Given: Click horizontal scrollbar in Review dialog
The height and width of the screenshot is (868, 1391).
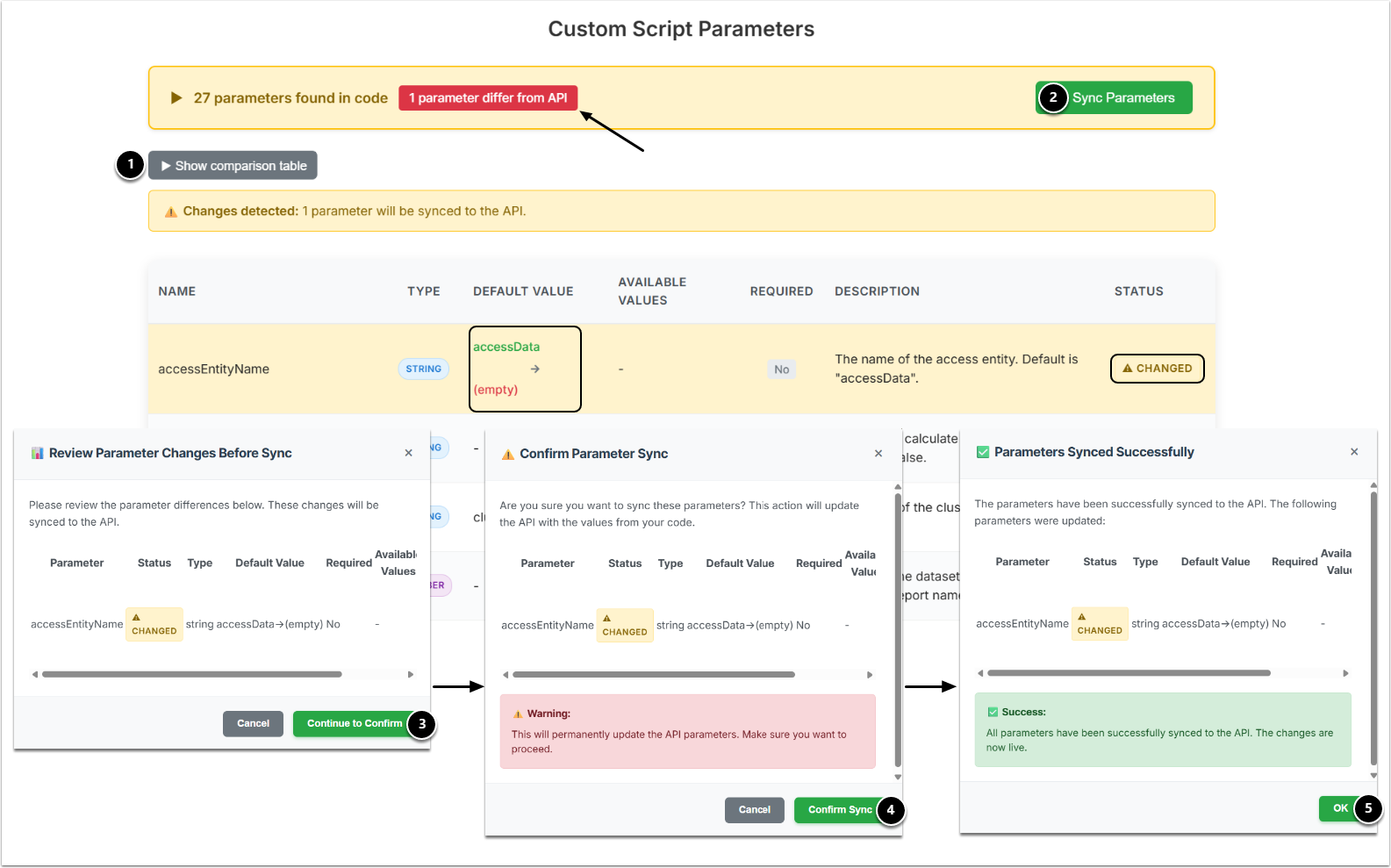Looking at the screenshot, I should 192,674.
